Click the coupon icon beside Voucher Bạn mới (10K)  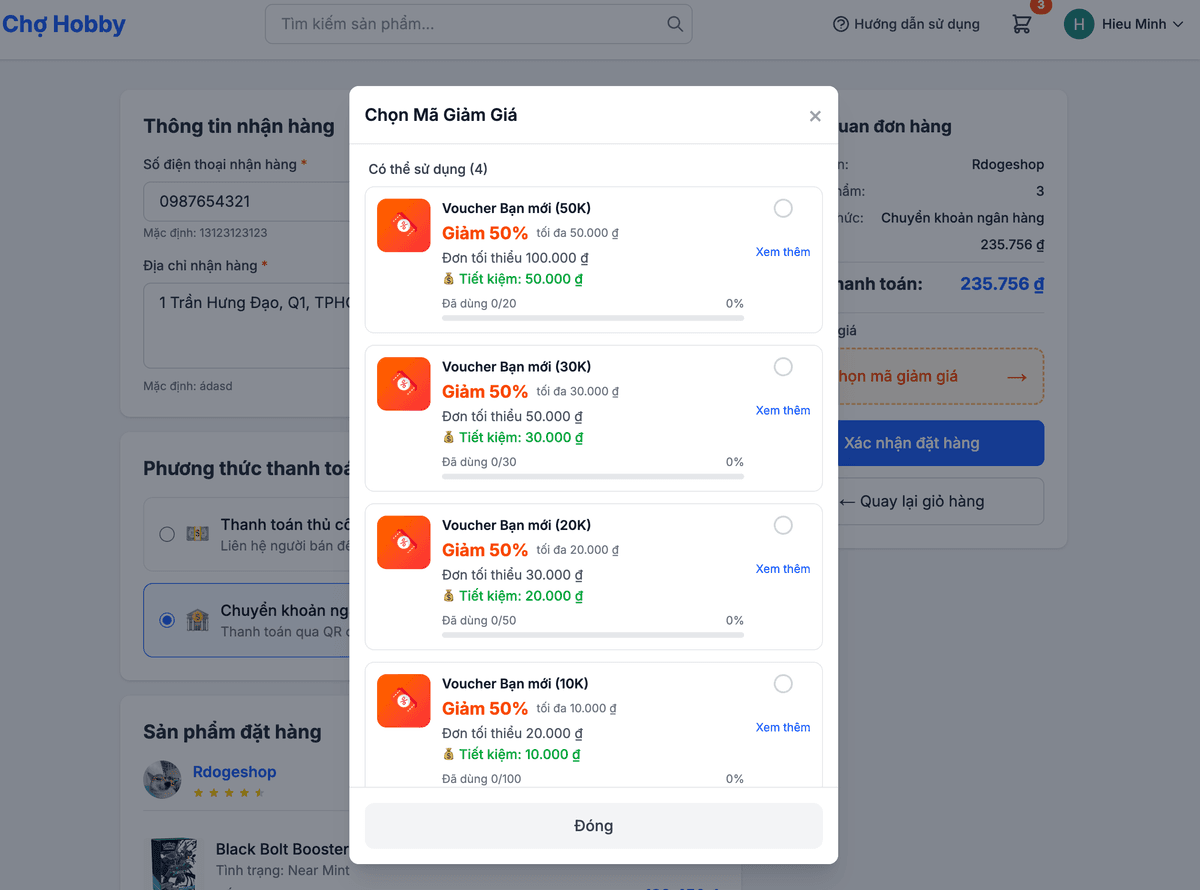click(403, 700)
